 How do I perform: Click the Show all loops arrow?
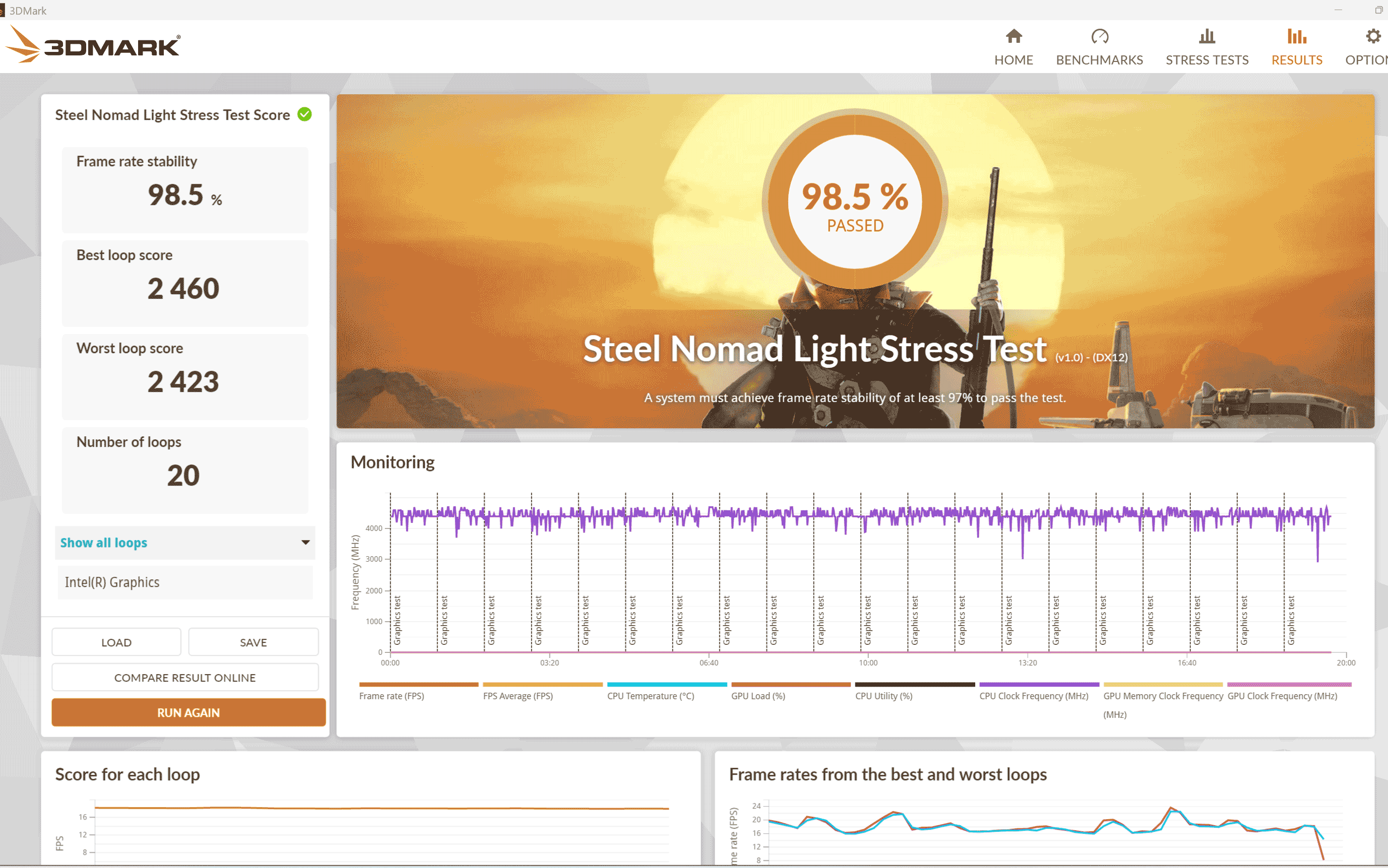[x=305, y=543]
